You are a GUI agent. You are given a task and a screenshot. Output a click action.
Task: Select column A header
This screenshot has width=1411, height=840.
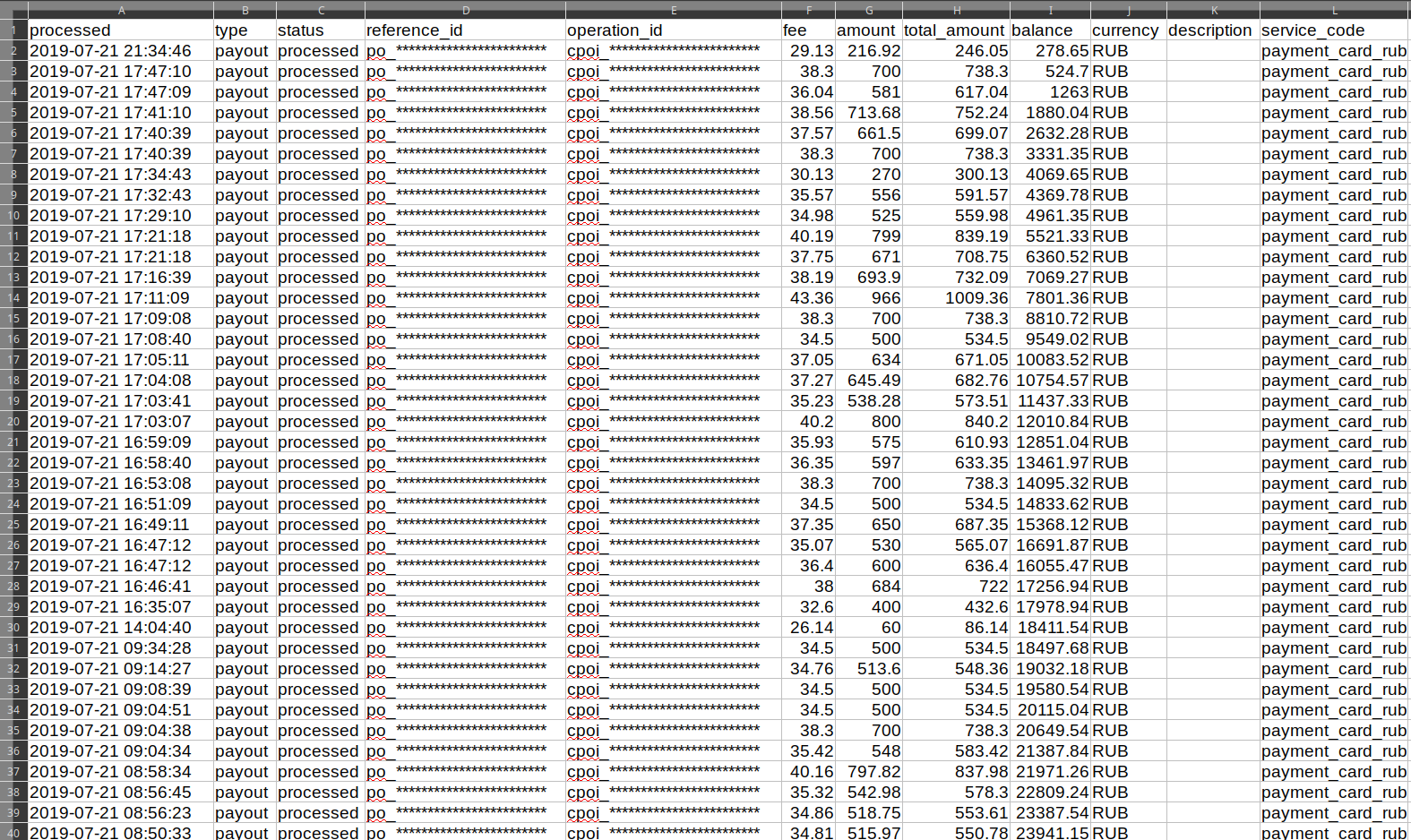(x=121, y=10)
